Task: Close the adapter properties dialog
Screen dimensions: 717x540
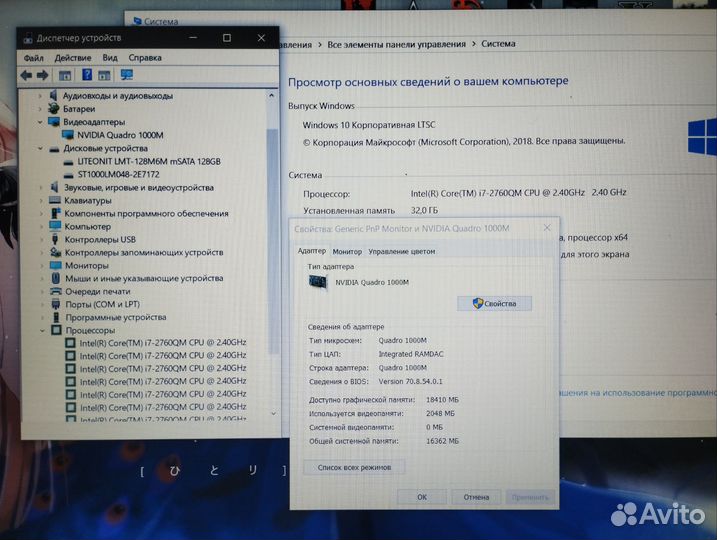Action: click(547, 228)
